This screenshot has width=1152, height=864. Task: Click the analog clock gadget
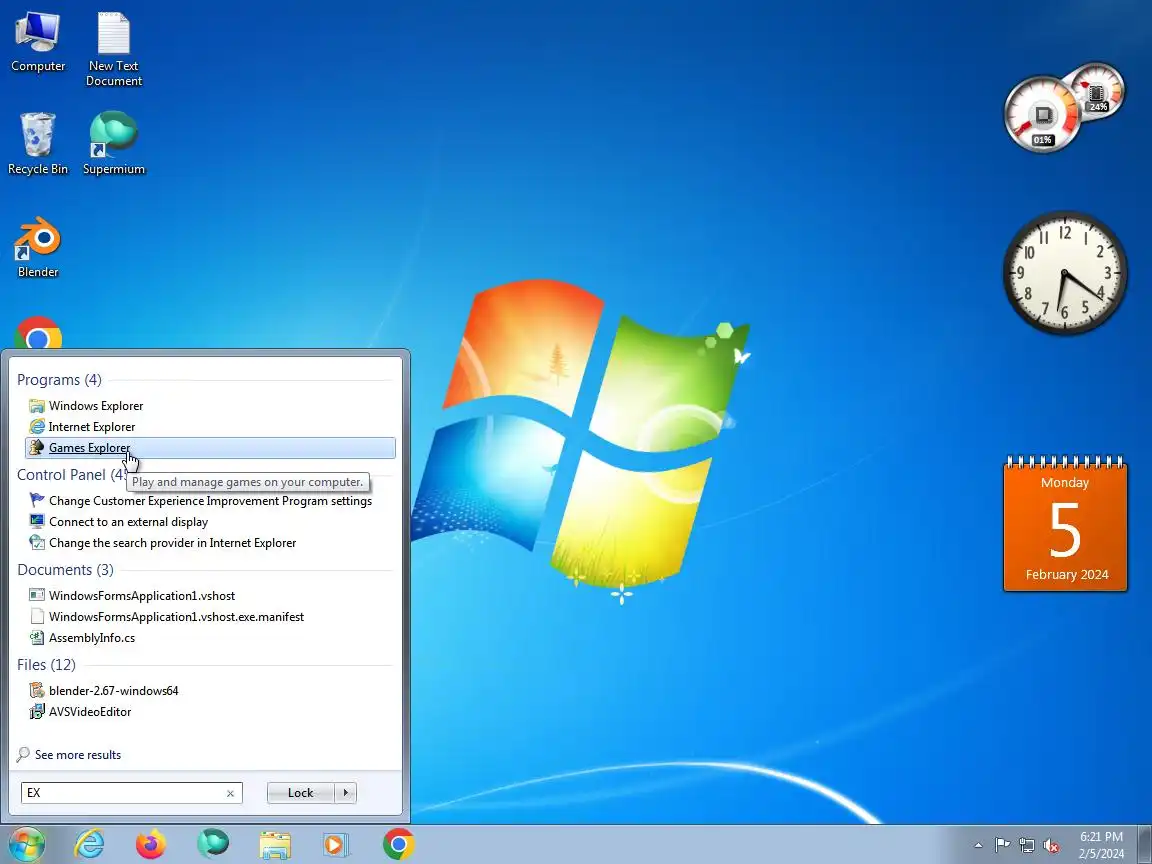coord(1065,273)
